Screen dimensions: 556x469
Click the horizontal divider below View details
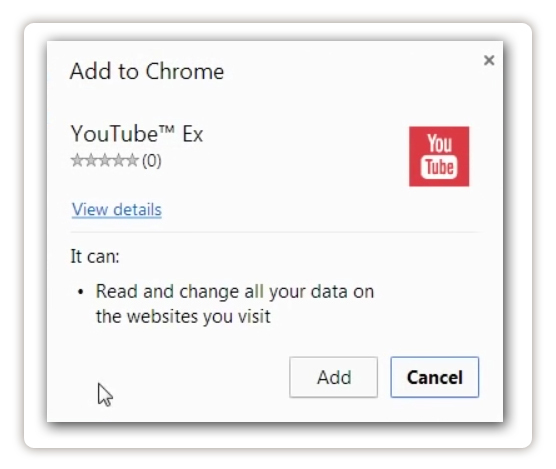point(274,232)
